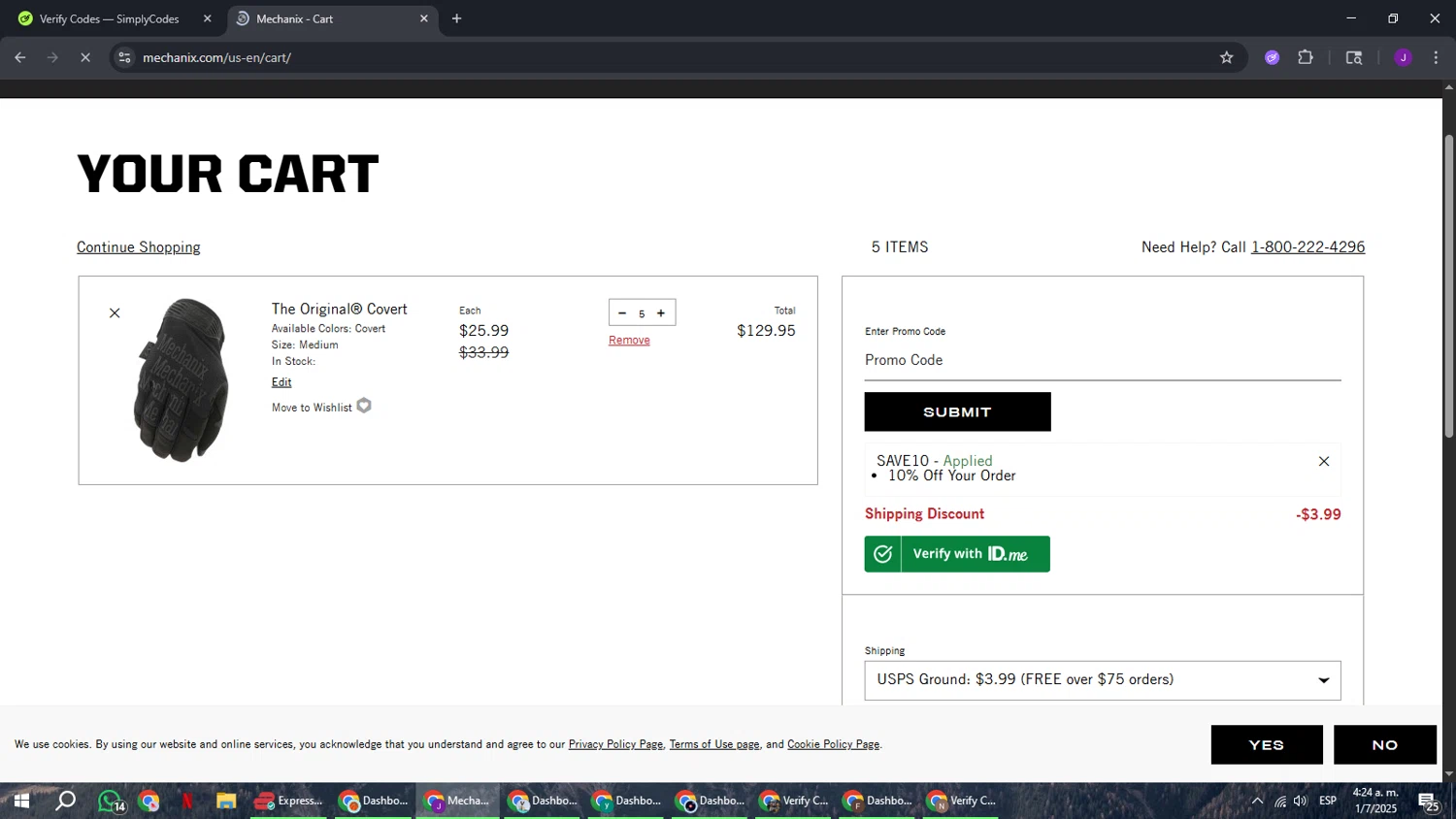Click Verify with ID.me button
1456x819 pixels.
point(957,554)
